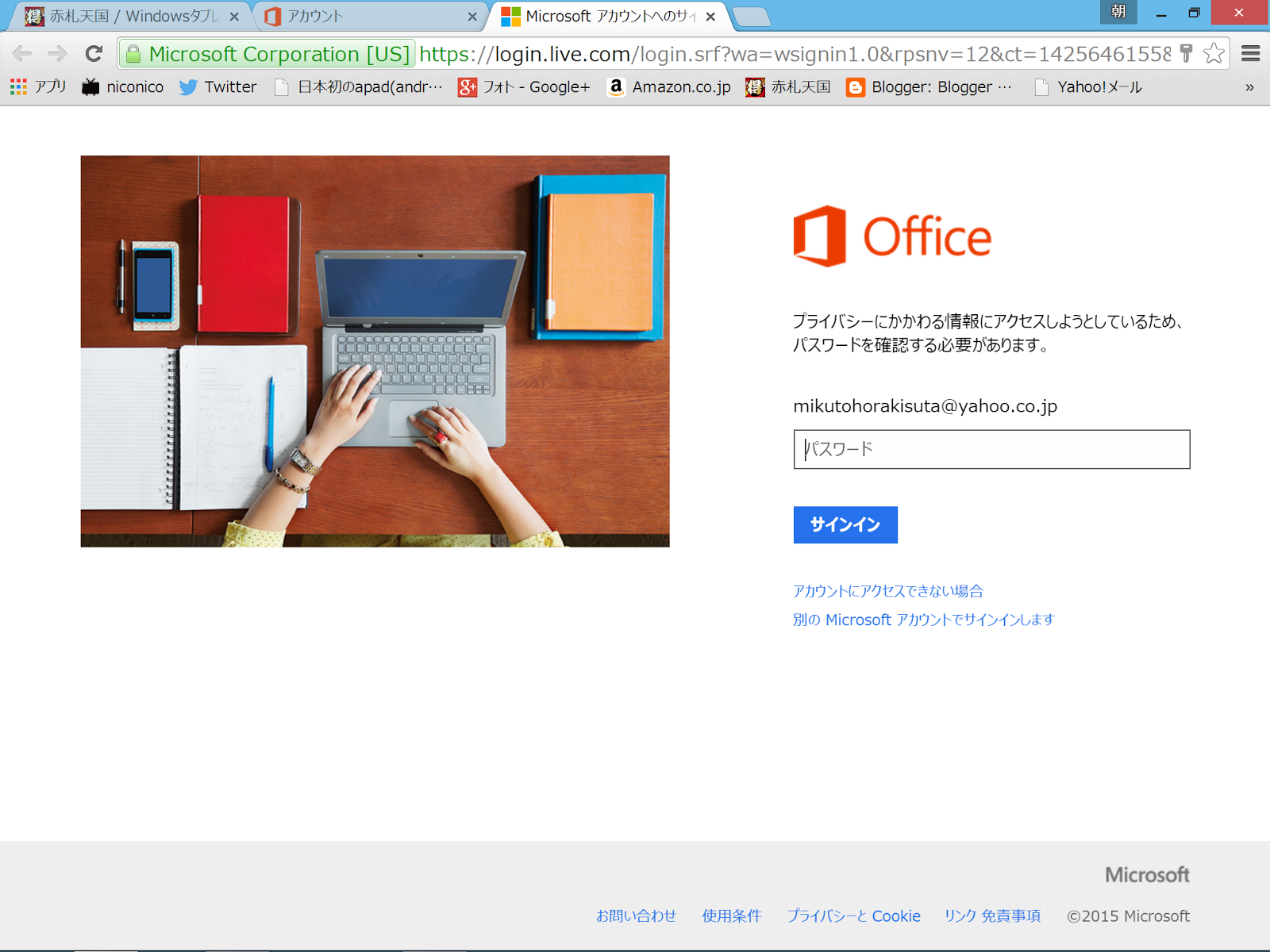Close the Microsoft アカウント sign-in tab
Image resolution: width=1270 pixels, height=952 pixels.
710,17
